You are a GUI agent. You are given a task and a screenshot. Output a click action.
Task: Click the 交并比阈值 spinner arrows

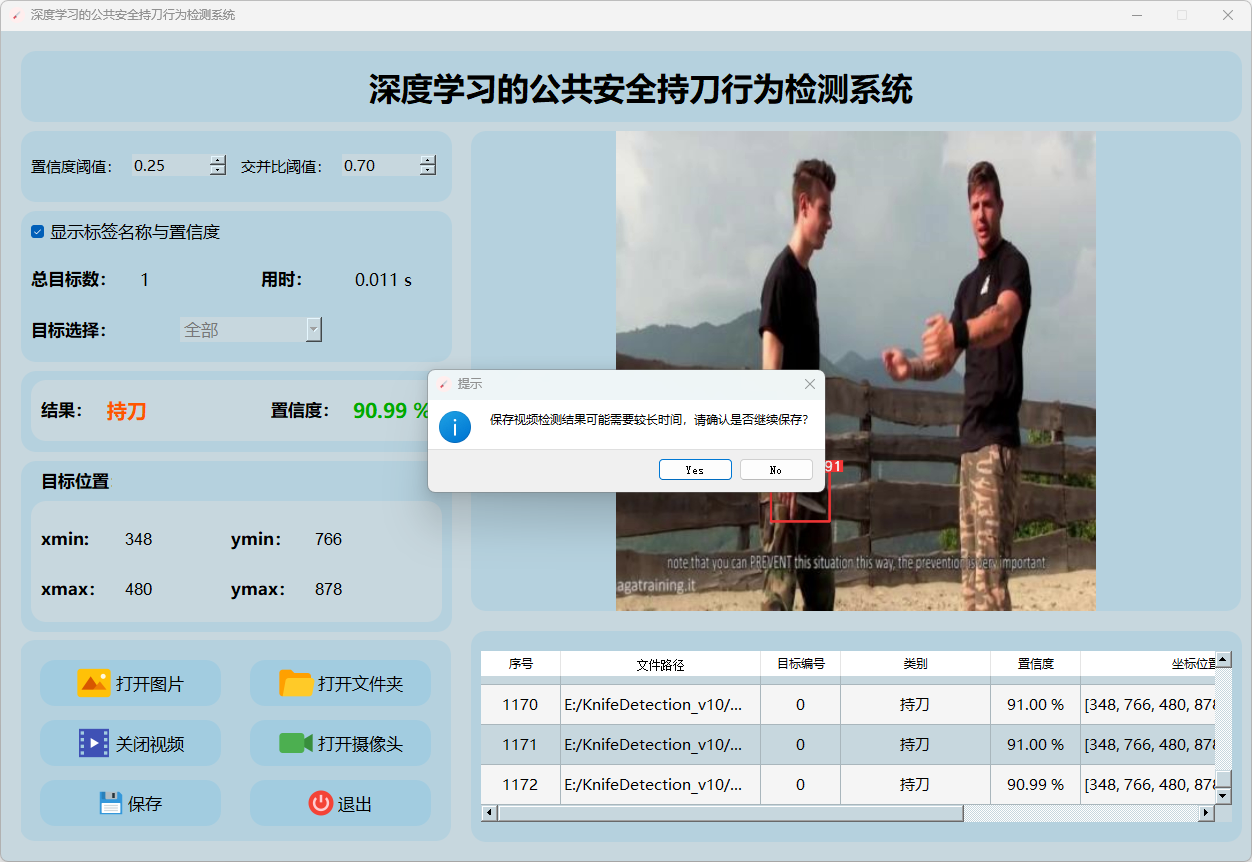(428, 166)
